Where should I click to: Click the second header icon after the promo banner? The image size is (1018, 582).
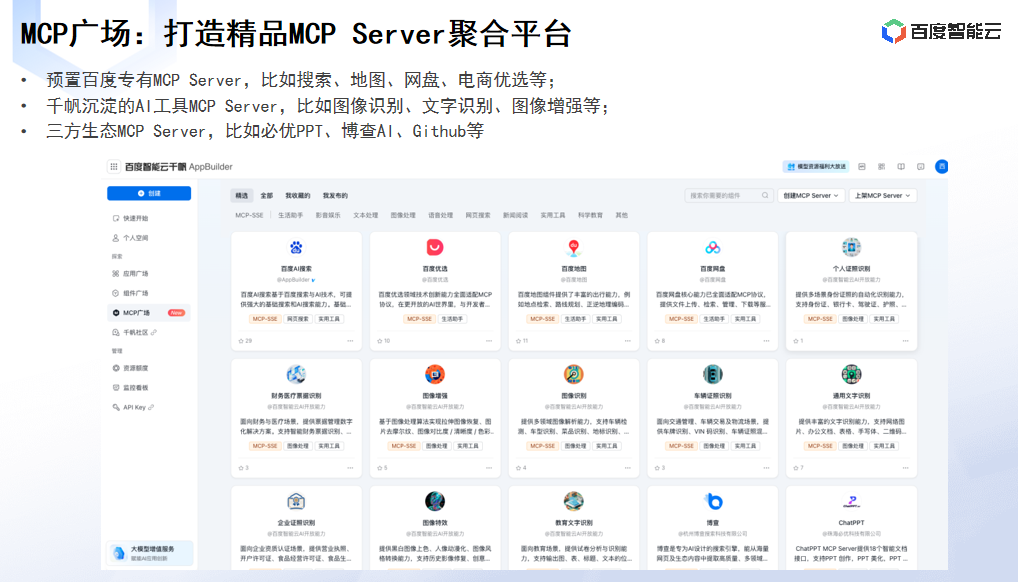[x=881, y=166]
